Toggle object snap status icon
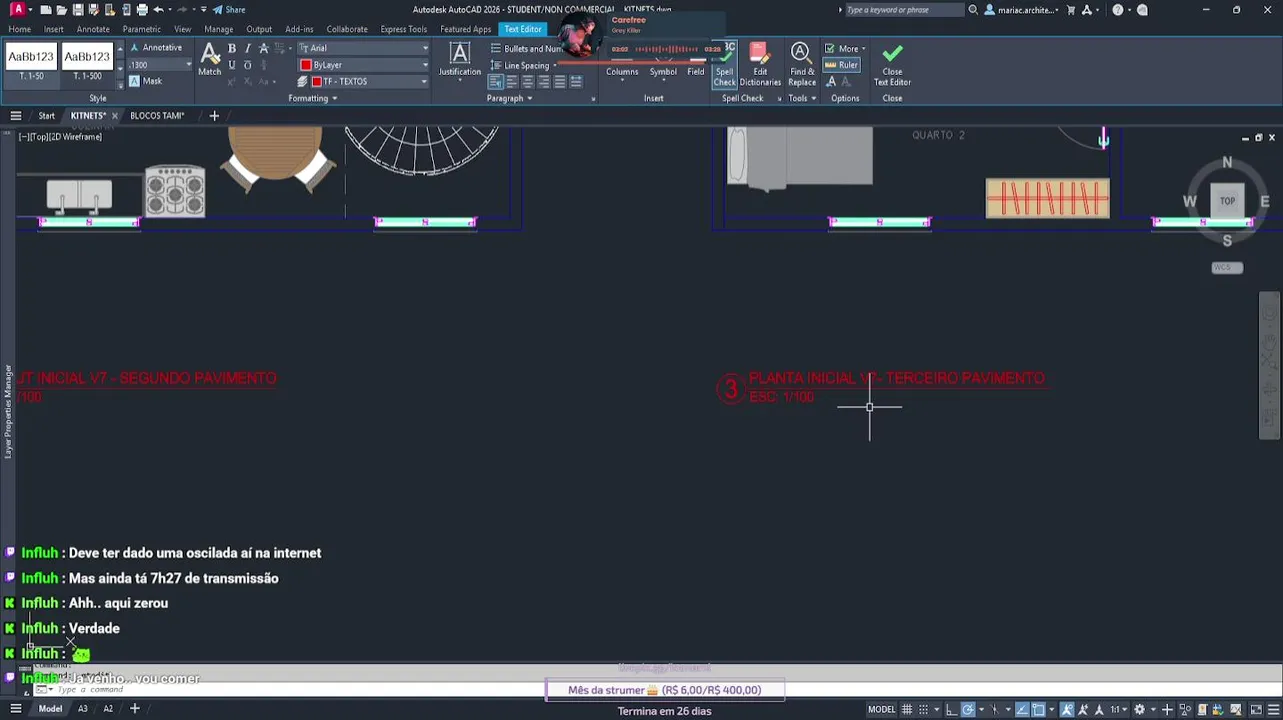 [1038, 709]
